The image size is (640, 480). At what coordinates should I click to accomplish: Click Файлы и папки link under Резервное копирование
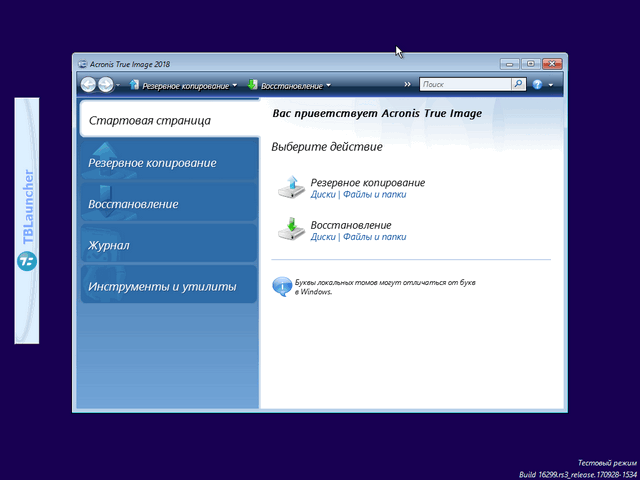pos(374,195)
